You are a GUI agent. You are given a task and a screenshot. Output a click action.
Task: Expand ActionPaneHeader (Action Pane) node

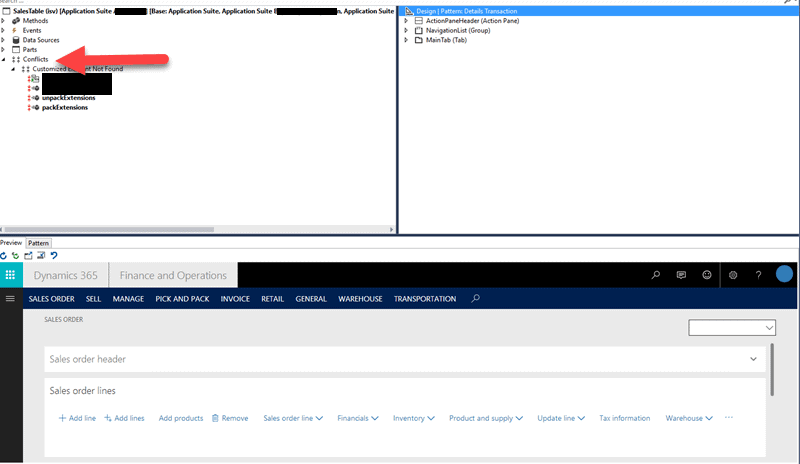[x=407, y=20]
